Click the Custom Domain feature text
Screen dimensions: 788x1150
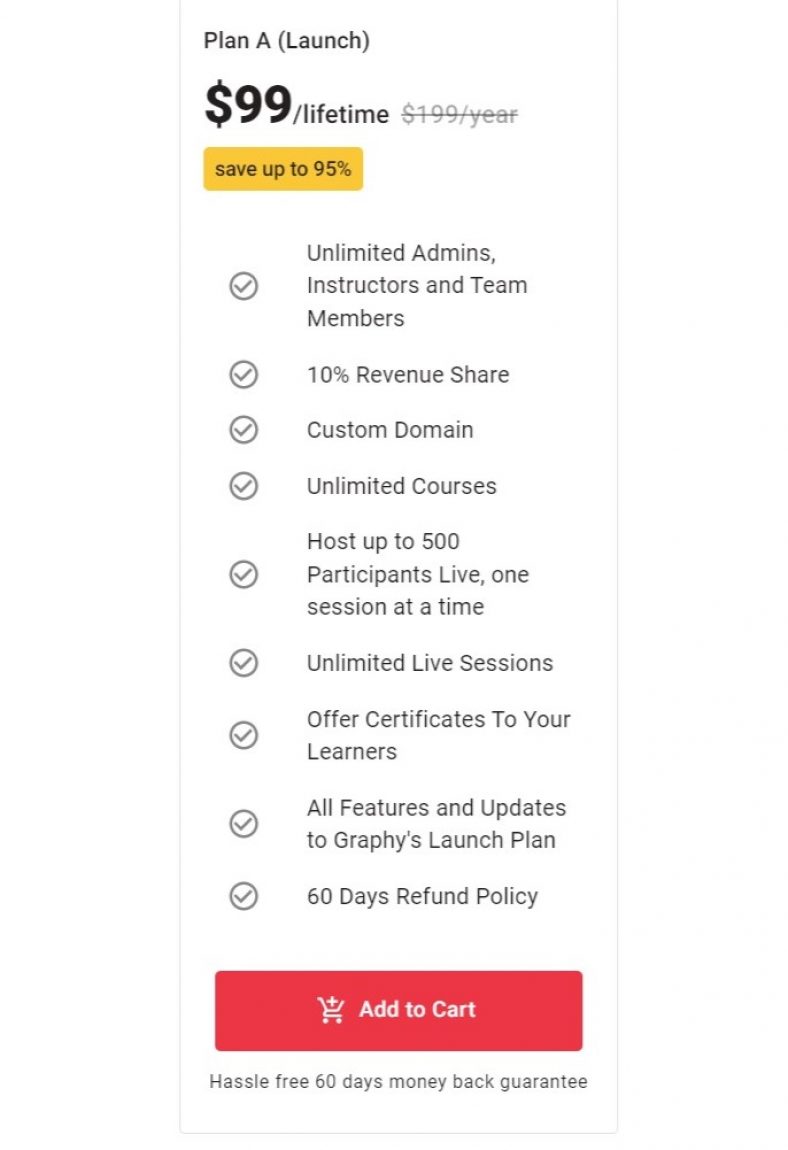[x=390, y=430]
